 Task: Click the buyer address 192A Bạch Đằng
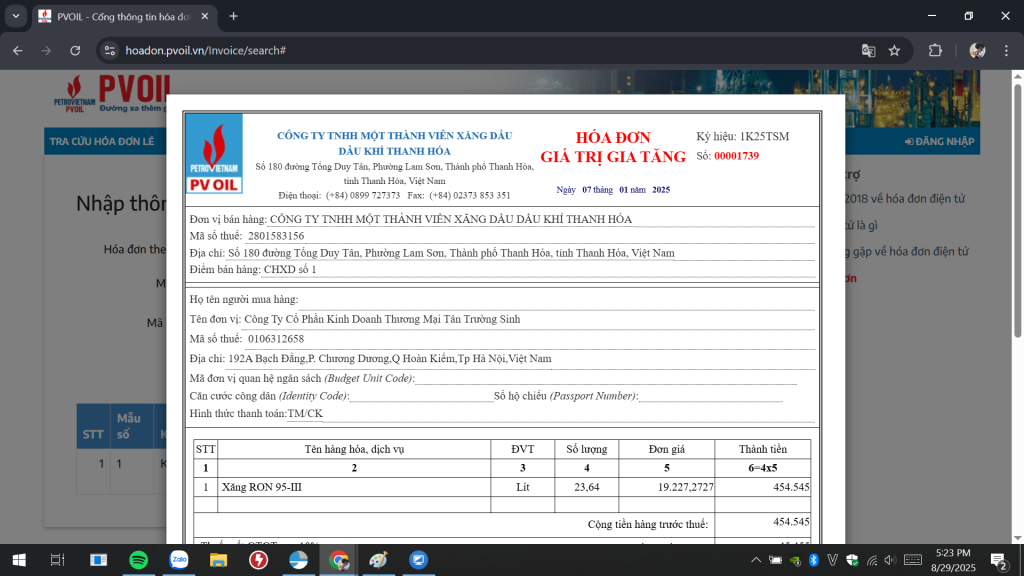click(x=389, y=359)
